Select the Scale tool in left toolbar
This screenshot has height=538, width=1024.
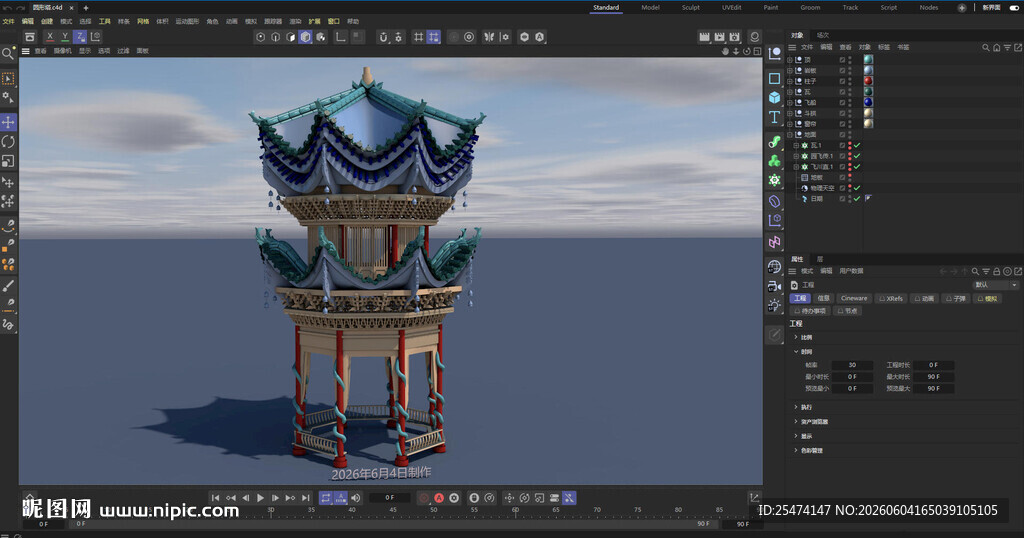pos(8,161)
